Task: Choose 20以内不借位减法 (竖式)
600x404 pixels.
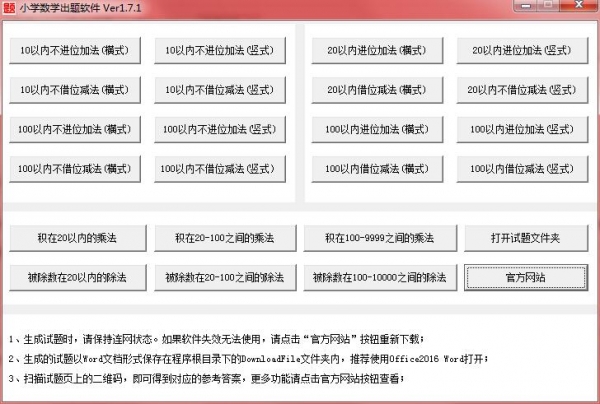Action: tap(522, 90)
